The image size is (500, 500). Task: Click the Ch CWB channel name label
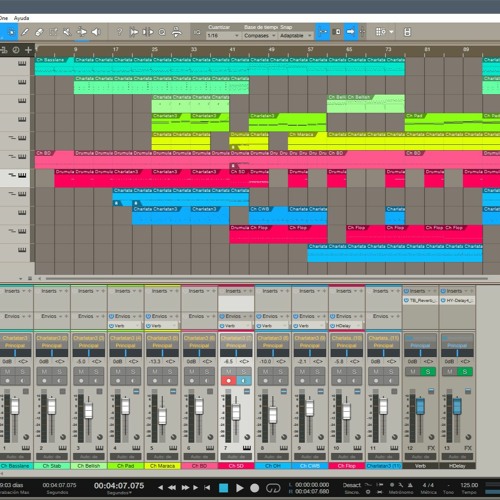(310, 466)
